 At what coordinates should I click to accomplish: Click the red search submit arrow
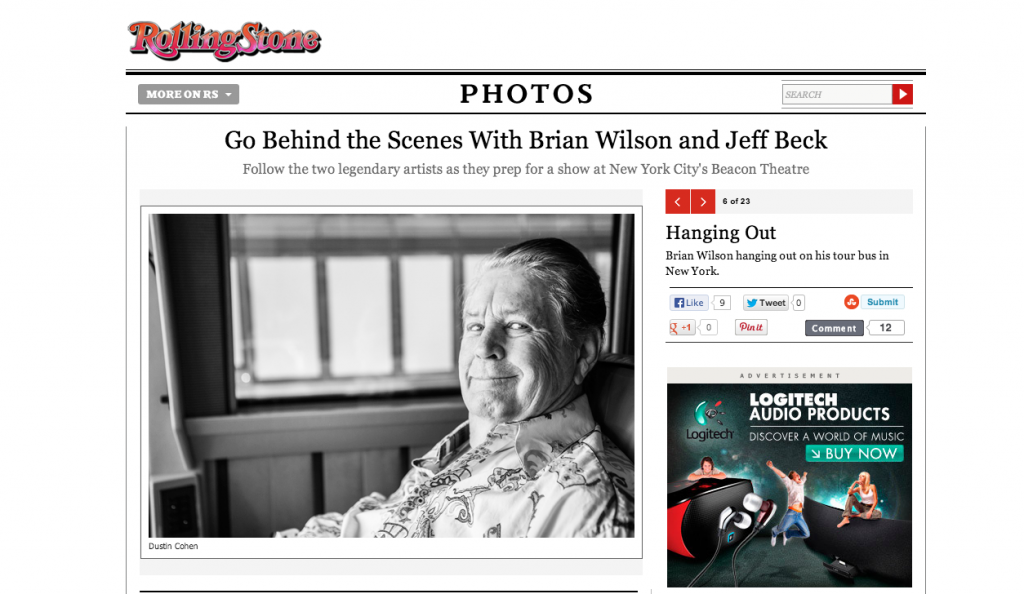click(903, 94)
